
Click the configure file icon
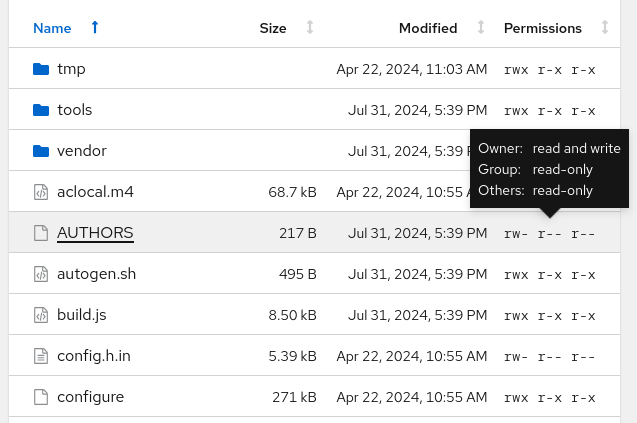point(41,397)
